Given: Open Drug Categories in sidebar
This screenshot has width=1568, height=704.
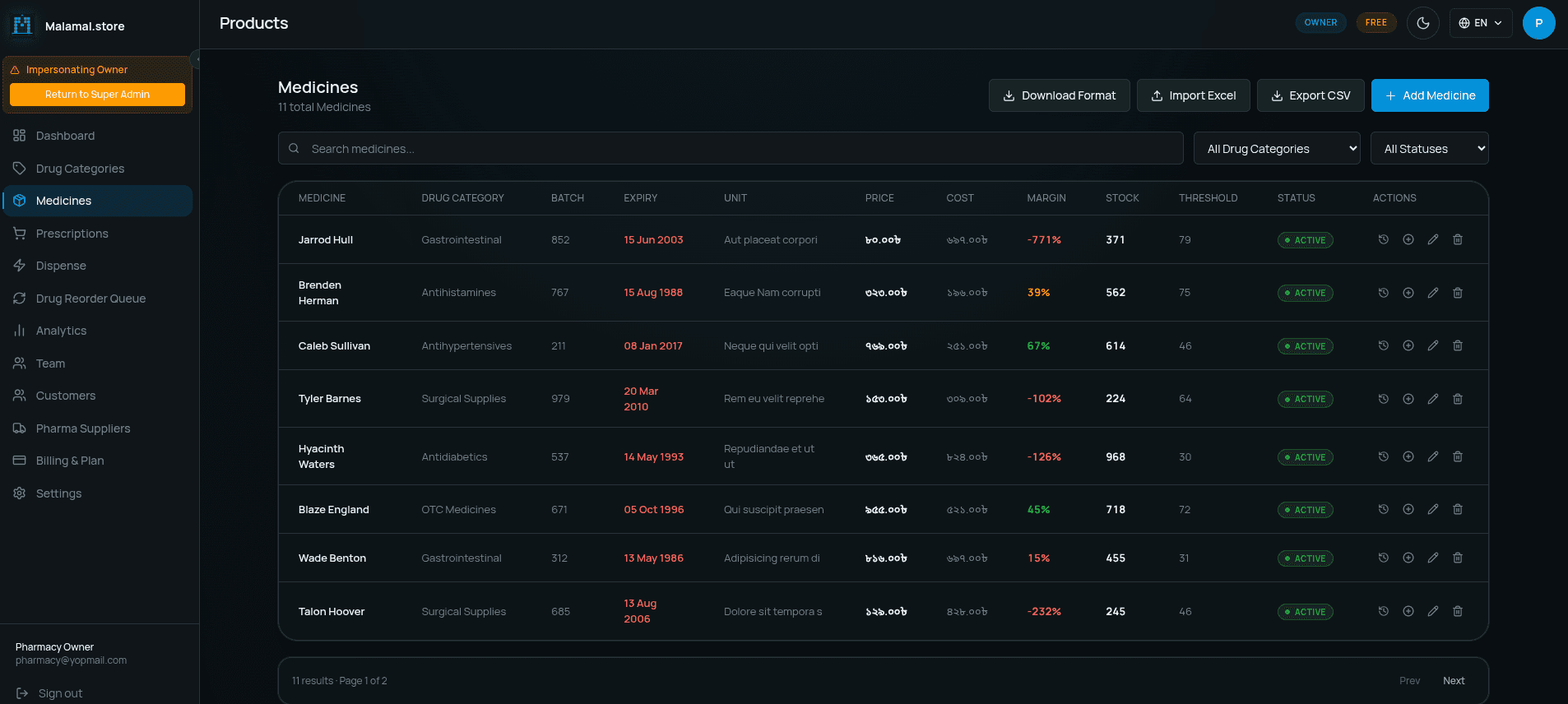Looking at the screenshot, I should pos(97,169).
